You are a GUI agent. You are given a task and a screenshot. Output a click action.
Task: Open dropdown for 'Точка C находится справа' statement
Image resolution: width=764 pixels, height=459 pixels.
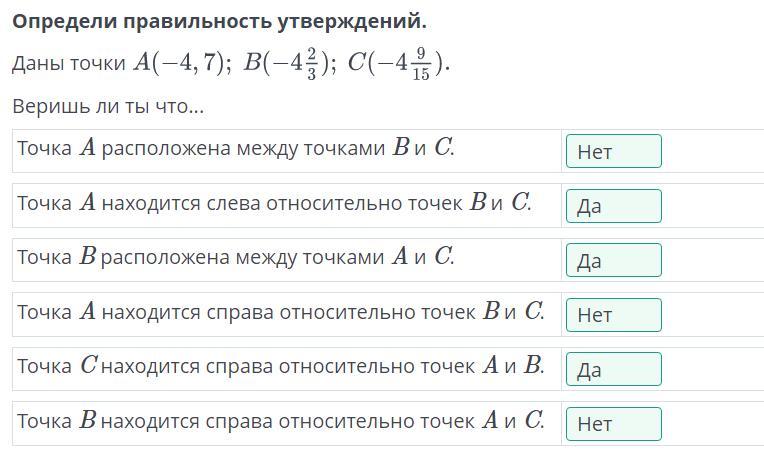613,369
